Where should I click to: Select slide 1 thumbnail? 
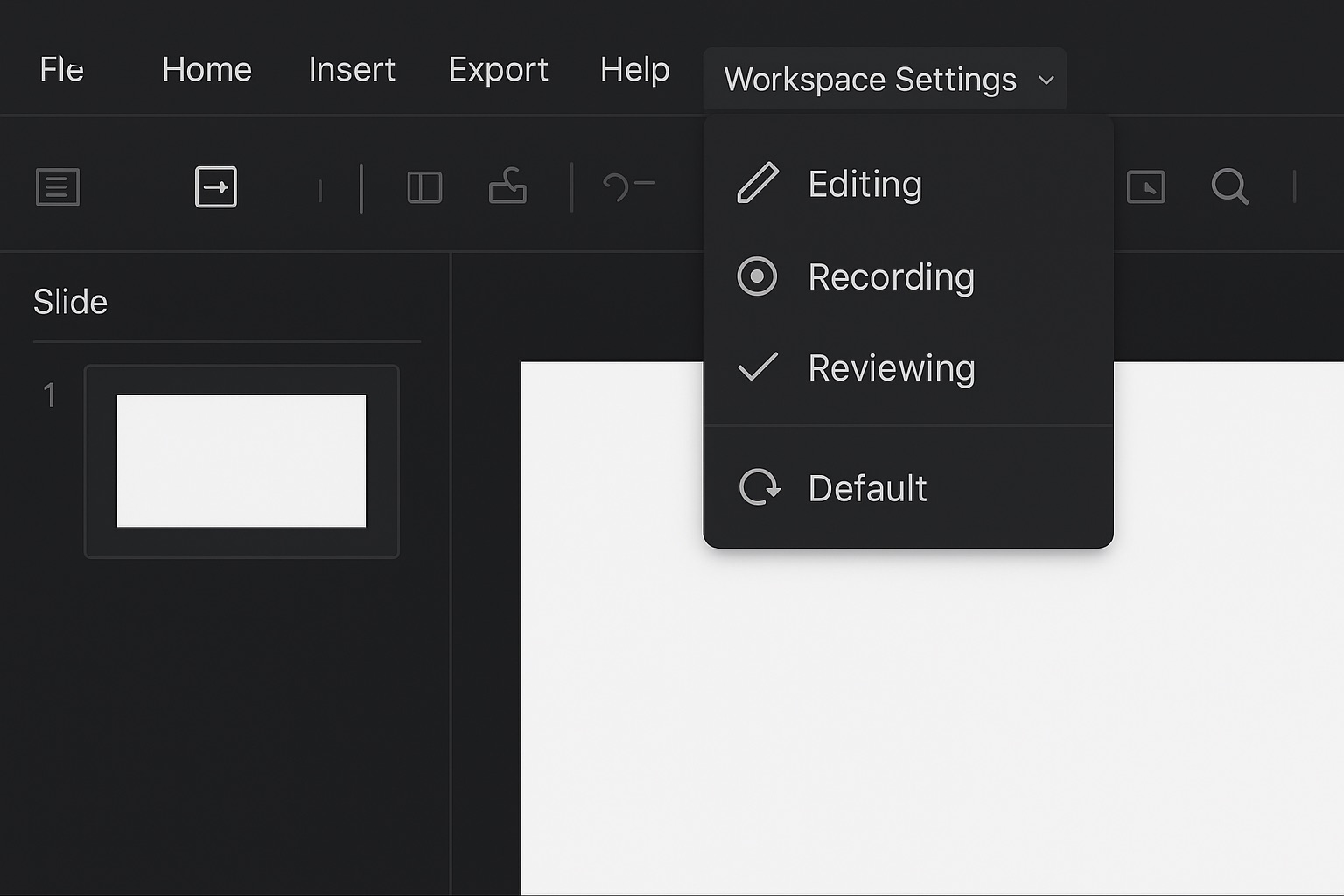point(241,461)
